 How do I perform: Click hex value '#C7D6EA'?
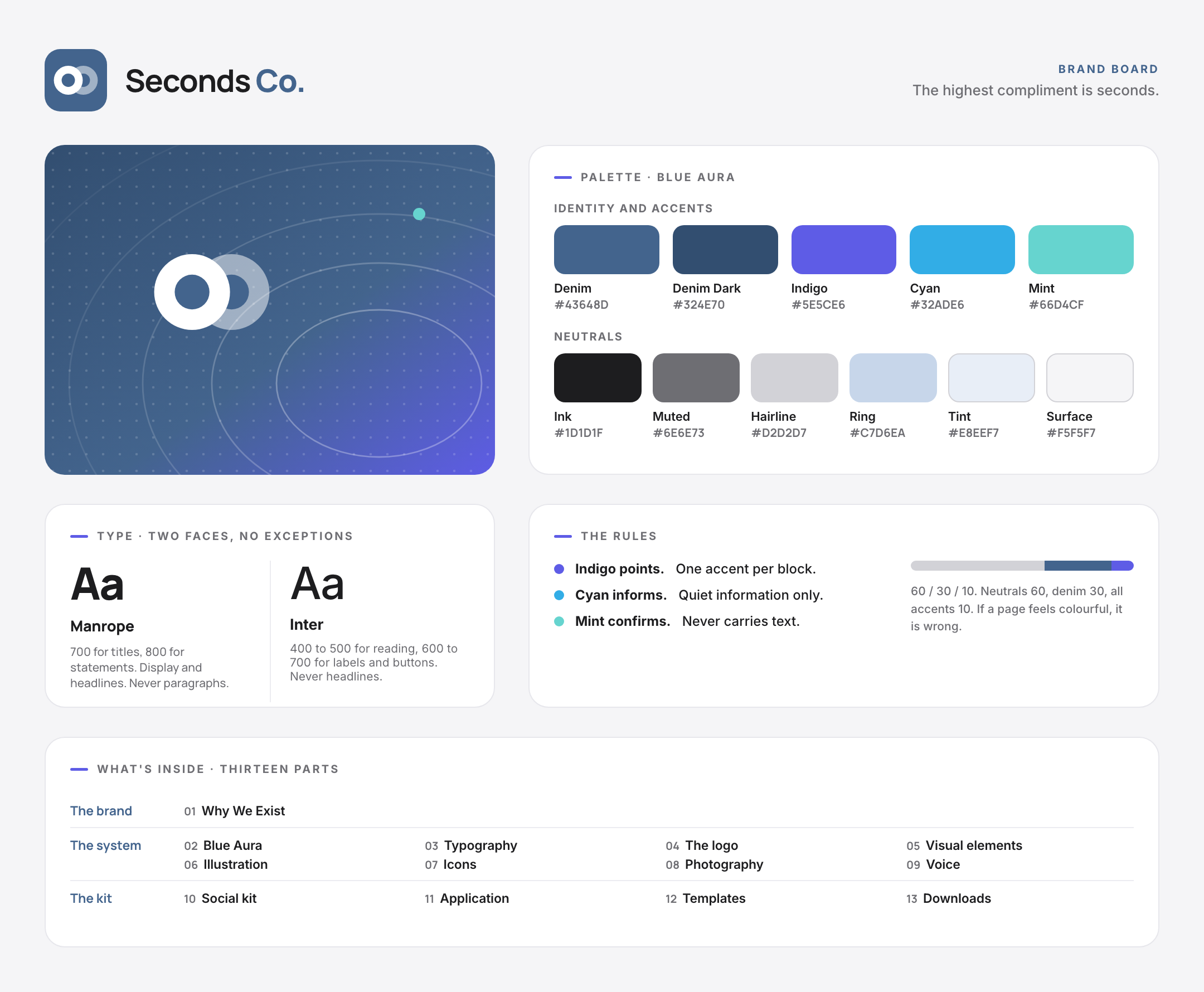click(x=877, y=432)
